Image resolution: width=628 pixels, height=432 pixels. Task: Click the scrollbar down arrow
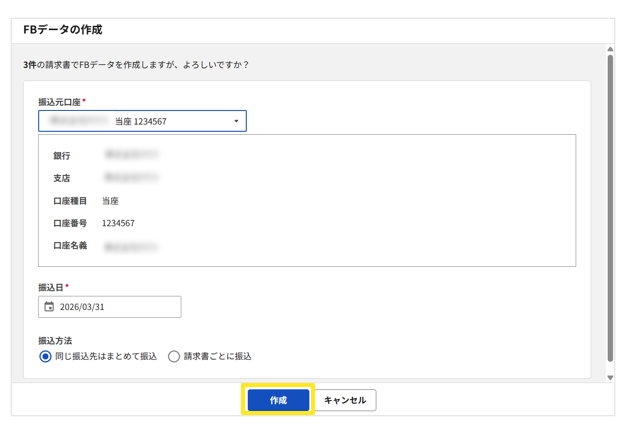610,378
